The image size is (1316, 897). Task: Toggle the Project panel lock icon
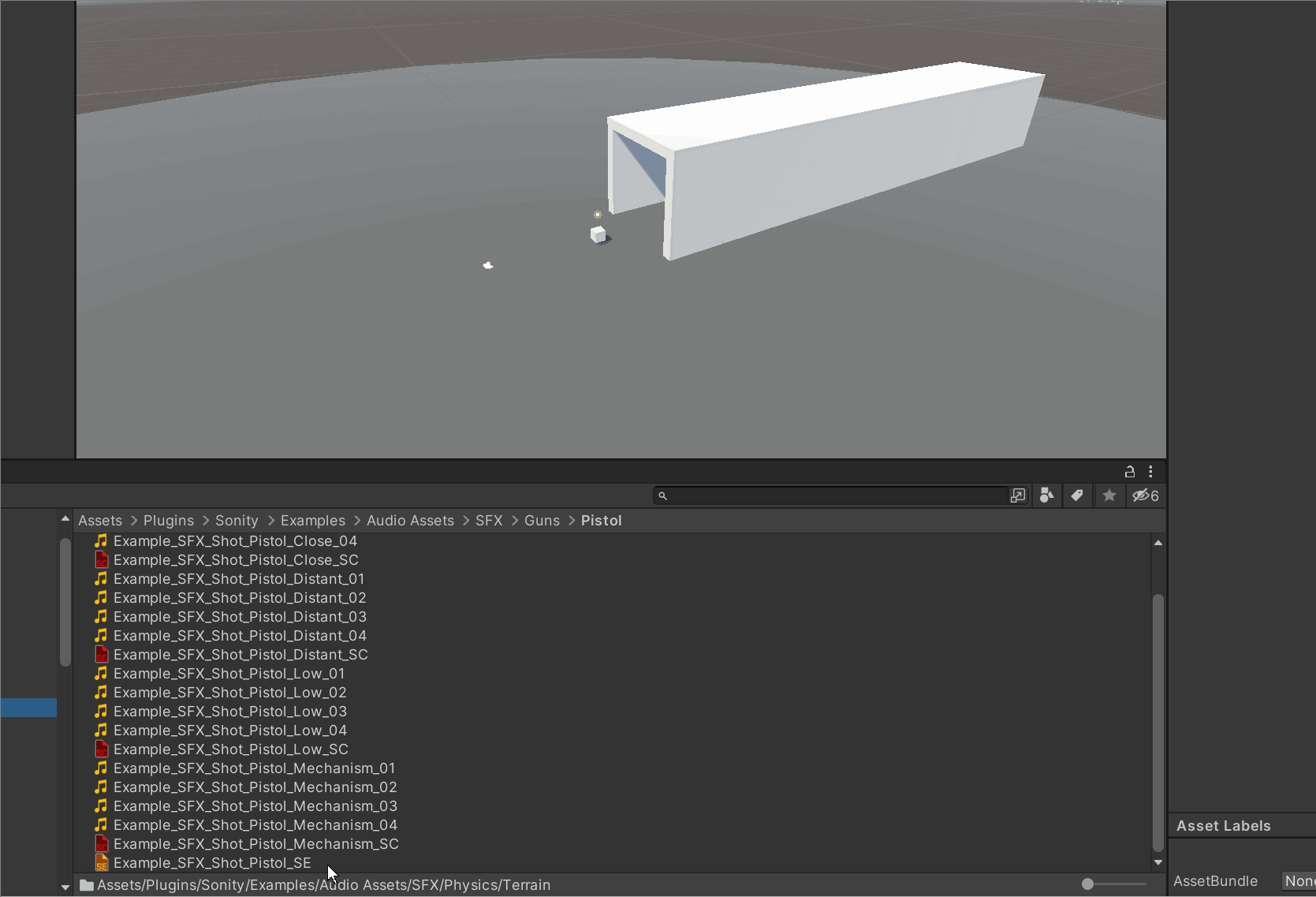tap(1129, 472)
